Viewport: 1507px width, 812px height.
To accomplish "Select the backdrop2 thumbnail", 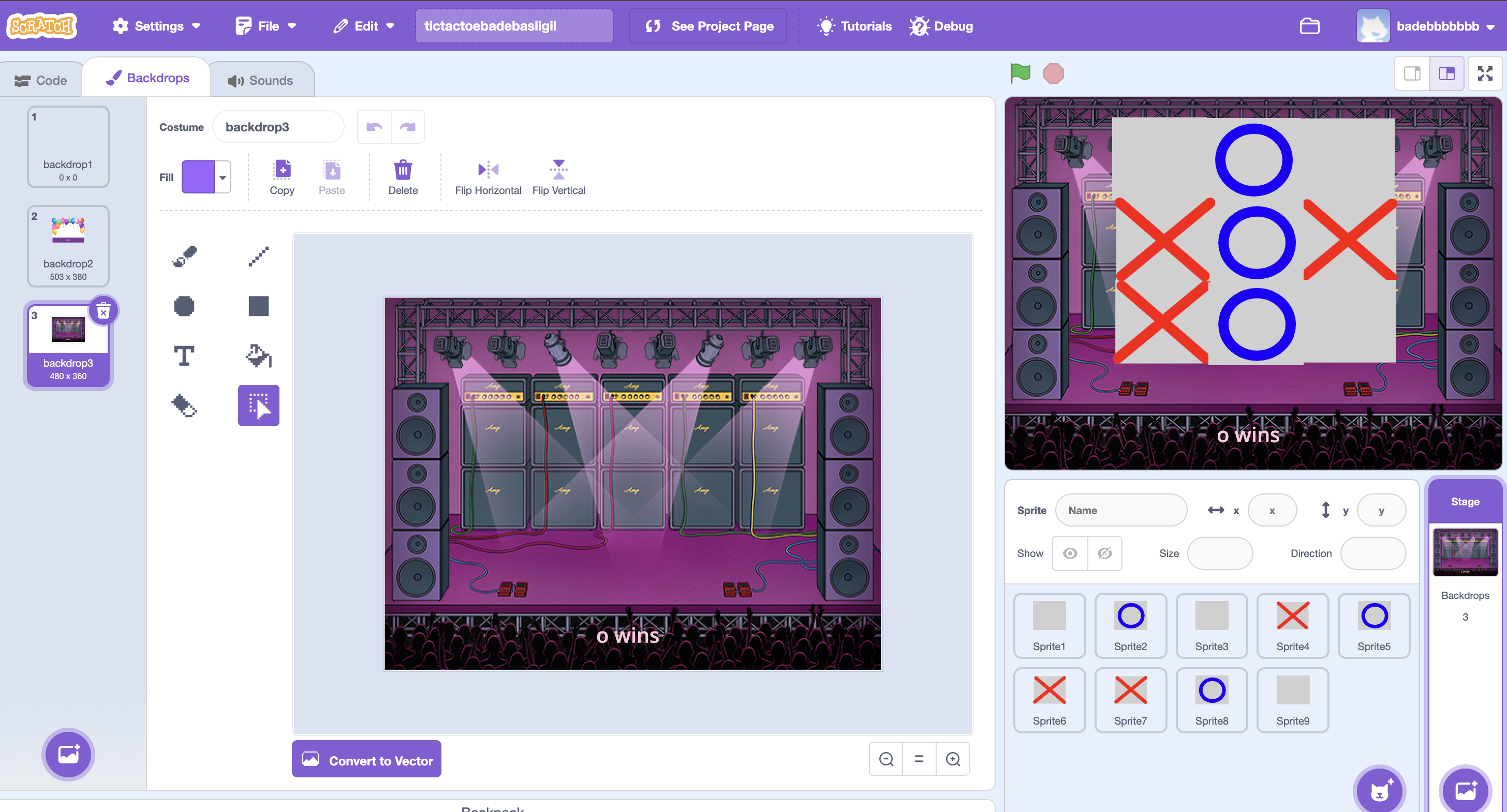I will [x=68, y=246].
